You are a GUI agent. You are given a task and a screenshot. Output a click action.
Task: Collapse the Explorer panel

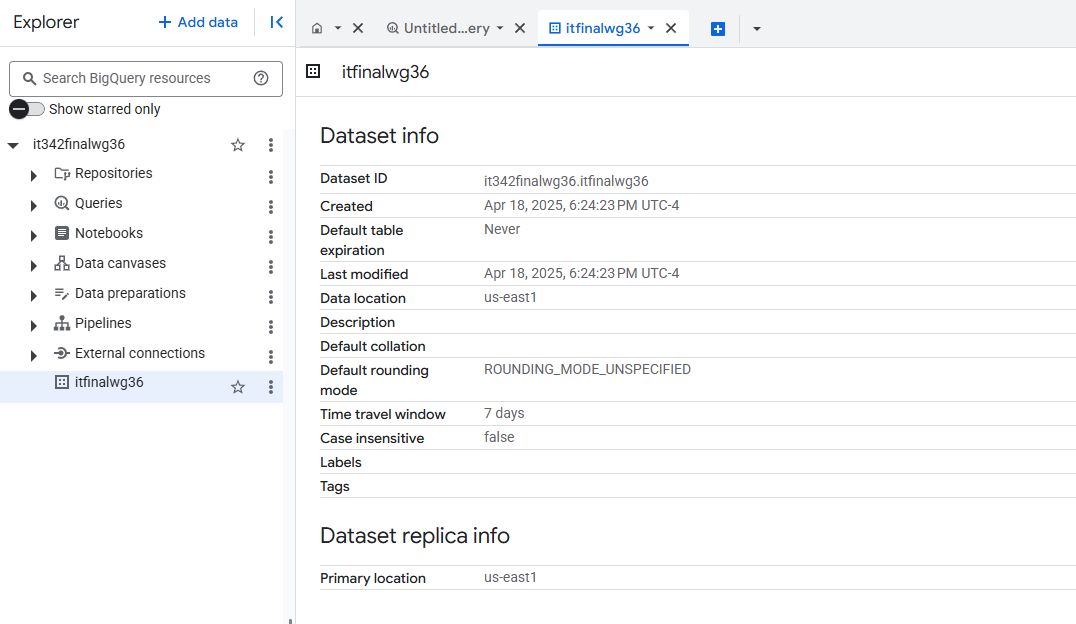[277, 22]
